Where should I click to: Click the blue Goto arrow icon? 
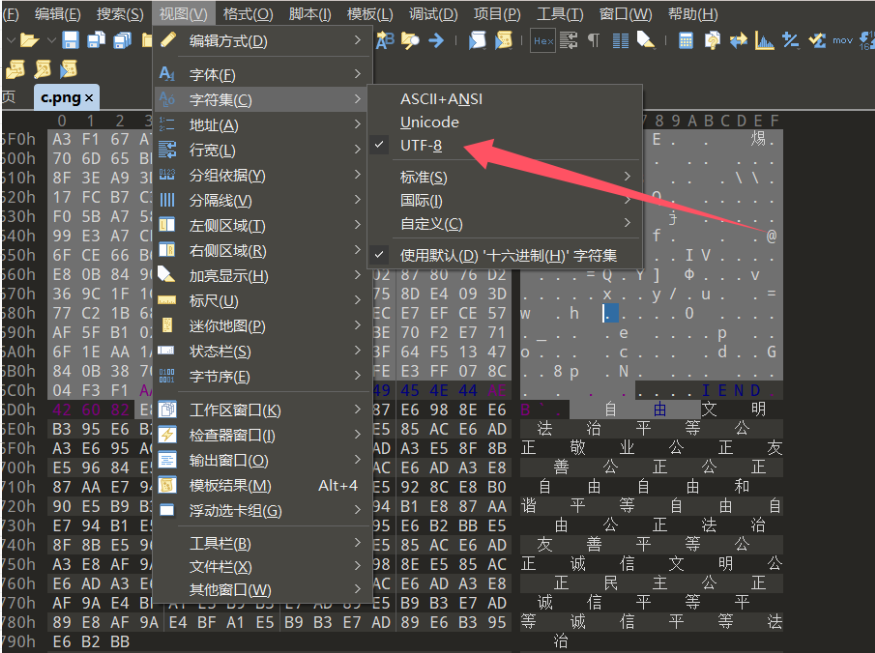click(x=436, y=40)
